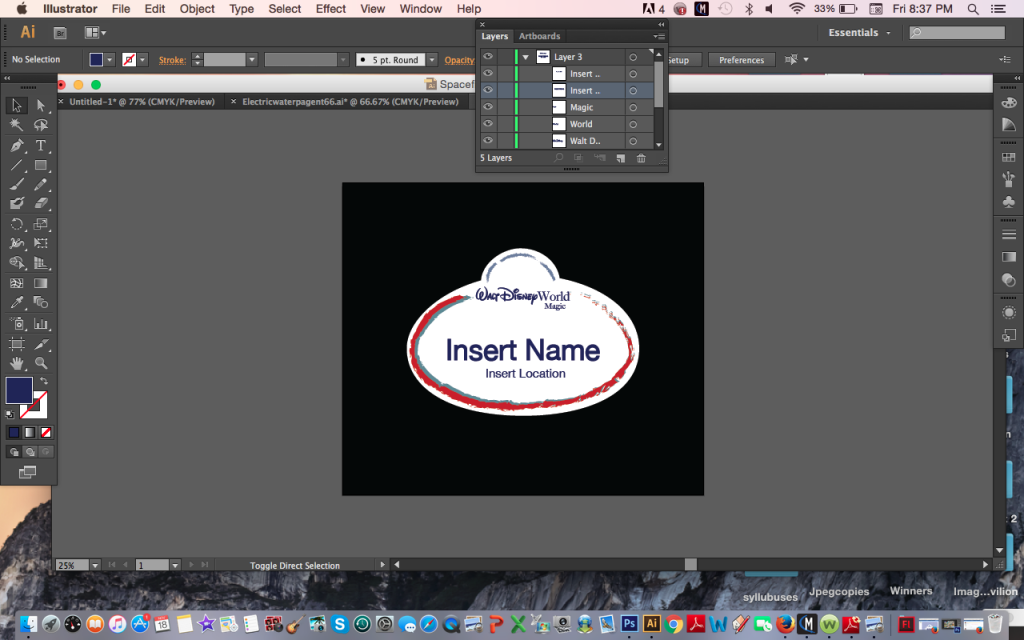The image size is (1024, 640).
Task: Switch to the Artboards tab
Action: tap(539, 36)
